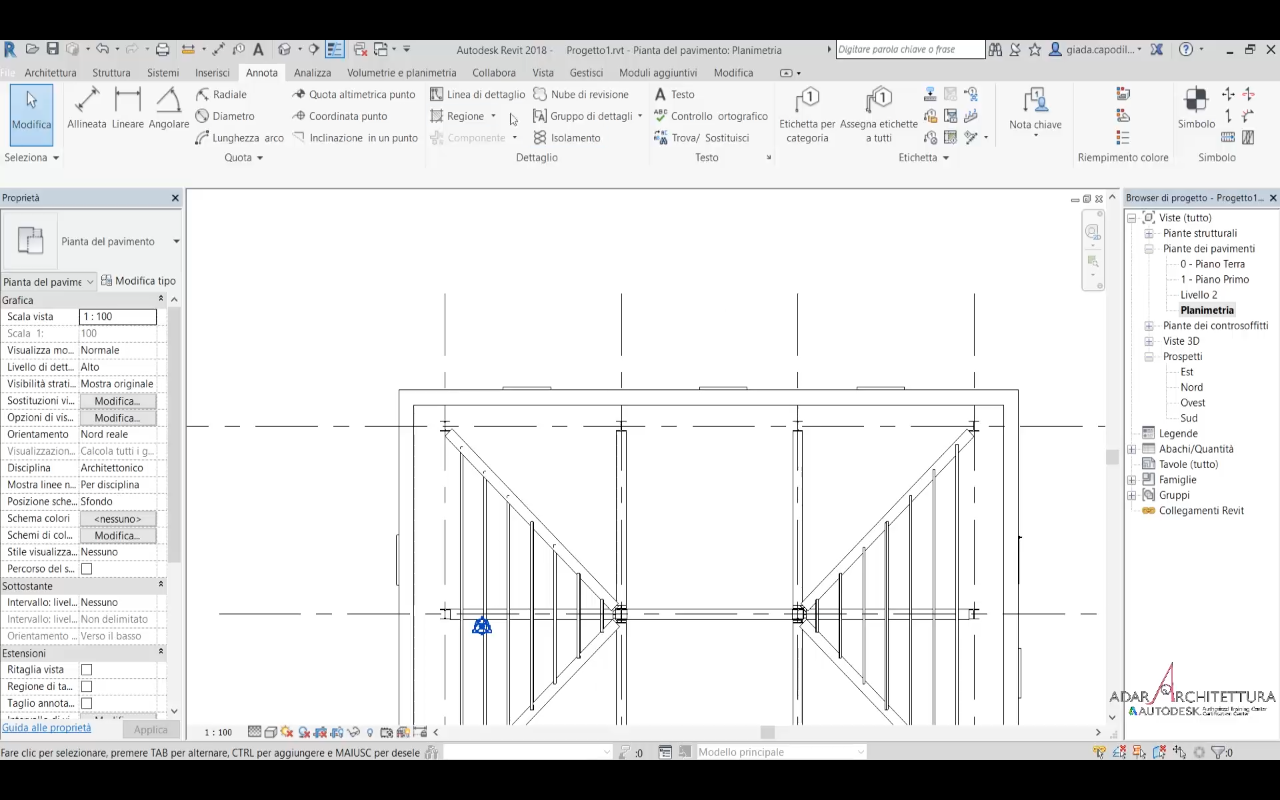Expand the Famiglie tree node
1280x800 pixels.
(x=1132, y=480)
